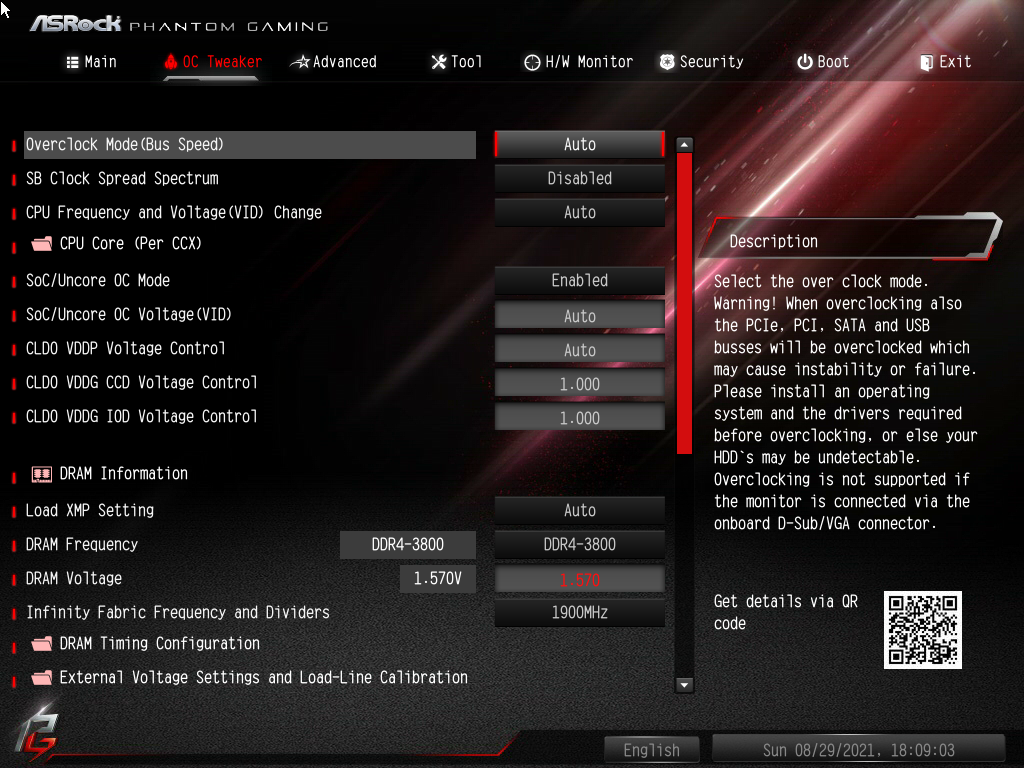Switch to the Boot tab

click(823, 62)
